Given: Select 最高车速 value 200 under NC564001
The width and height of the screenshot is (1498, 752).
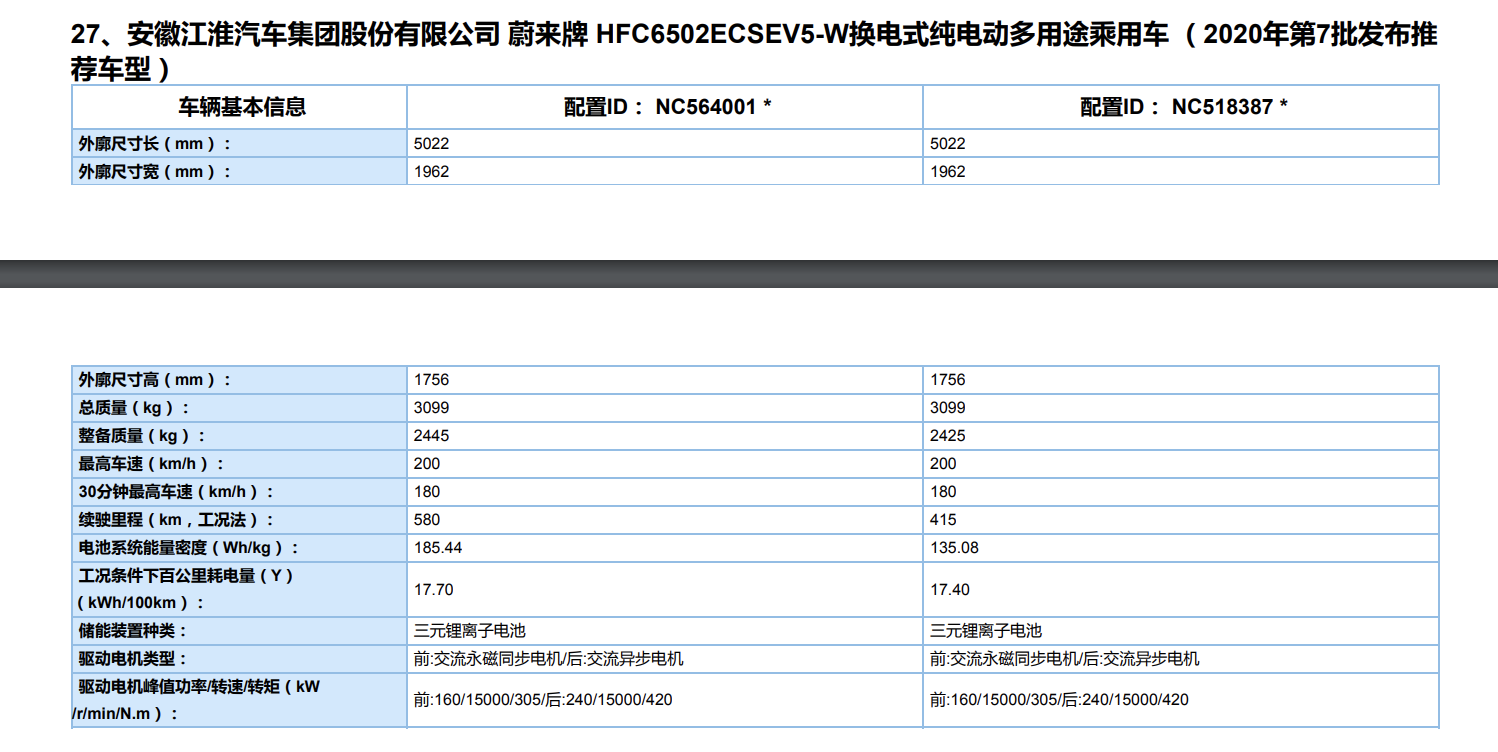Looking at the screenshot, I should [427, 464].
